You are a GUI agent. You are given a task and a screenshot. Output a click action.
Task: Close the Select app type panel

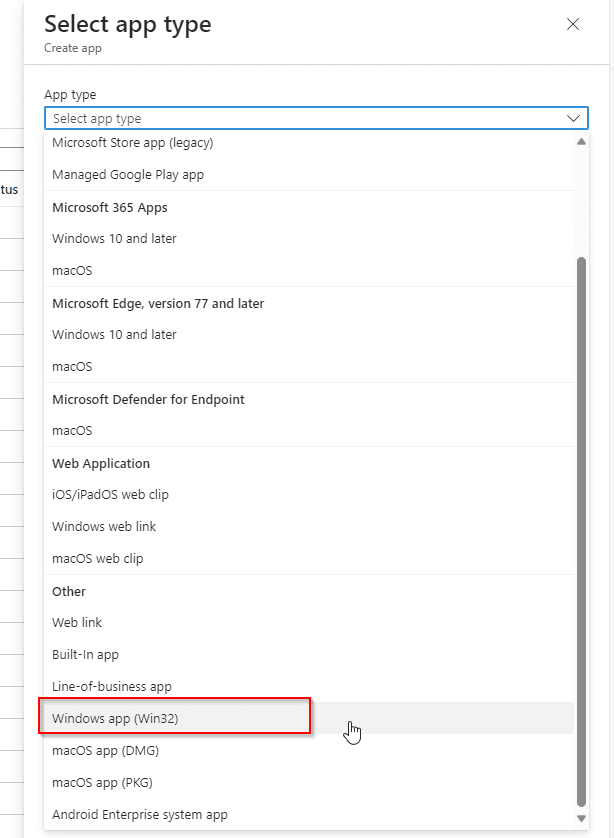pyautogui.click(x=572, y=24)
